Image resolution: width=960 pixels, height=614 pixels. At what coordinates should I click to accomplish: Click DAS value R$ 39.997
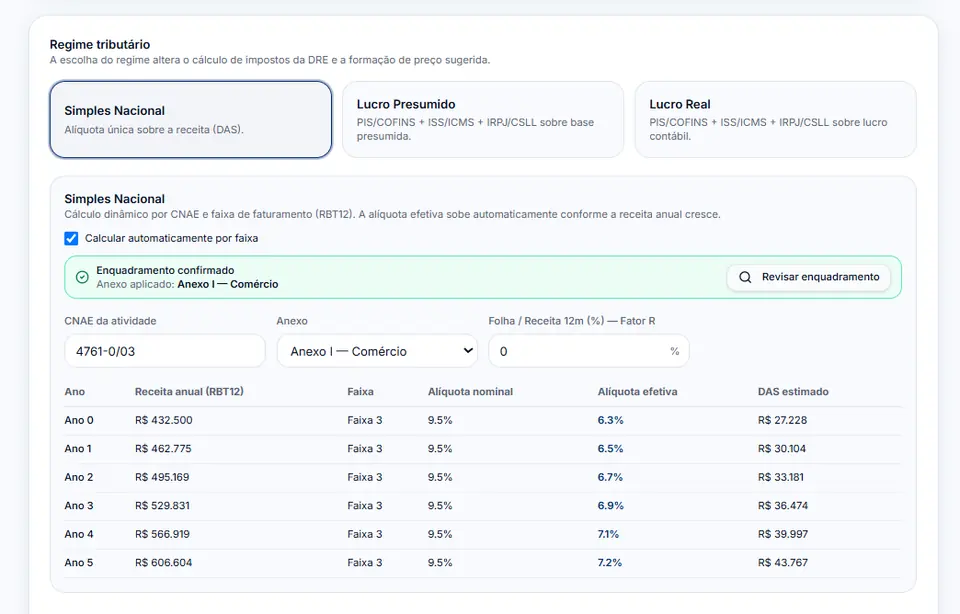[783, 534]
